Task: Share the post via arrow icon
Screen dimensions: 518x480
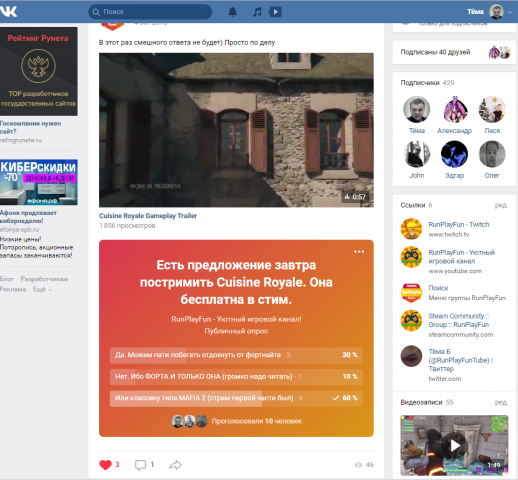Action: tap(175, 465)
